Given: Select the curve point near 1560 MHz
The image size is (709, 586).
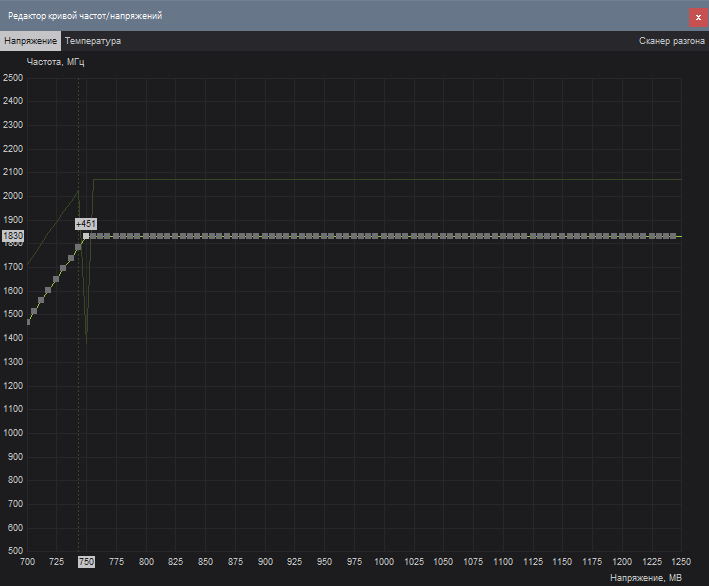Looking at the screenshot, I should [x=41, y=300].
